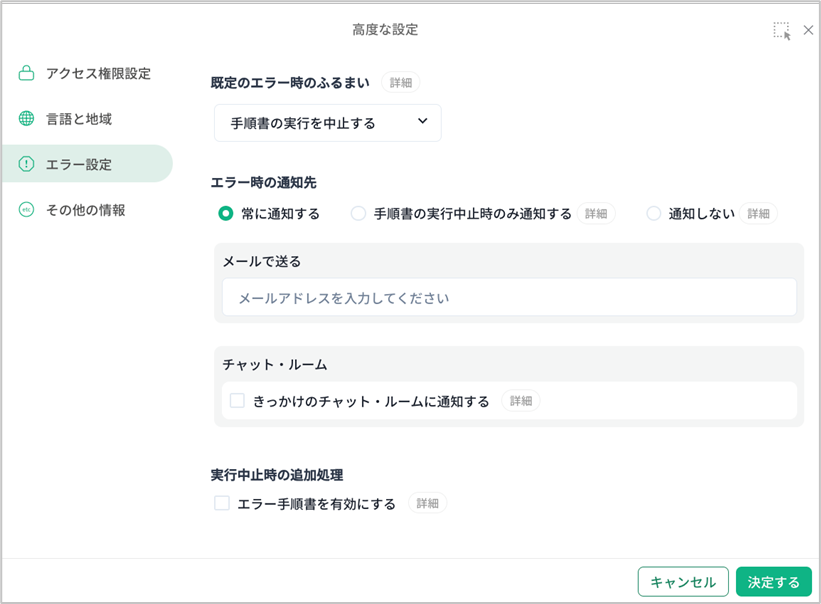Click the キャンセル button
The image size is (821, 604).
683,582
